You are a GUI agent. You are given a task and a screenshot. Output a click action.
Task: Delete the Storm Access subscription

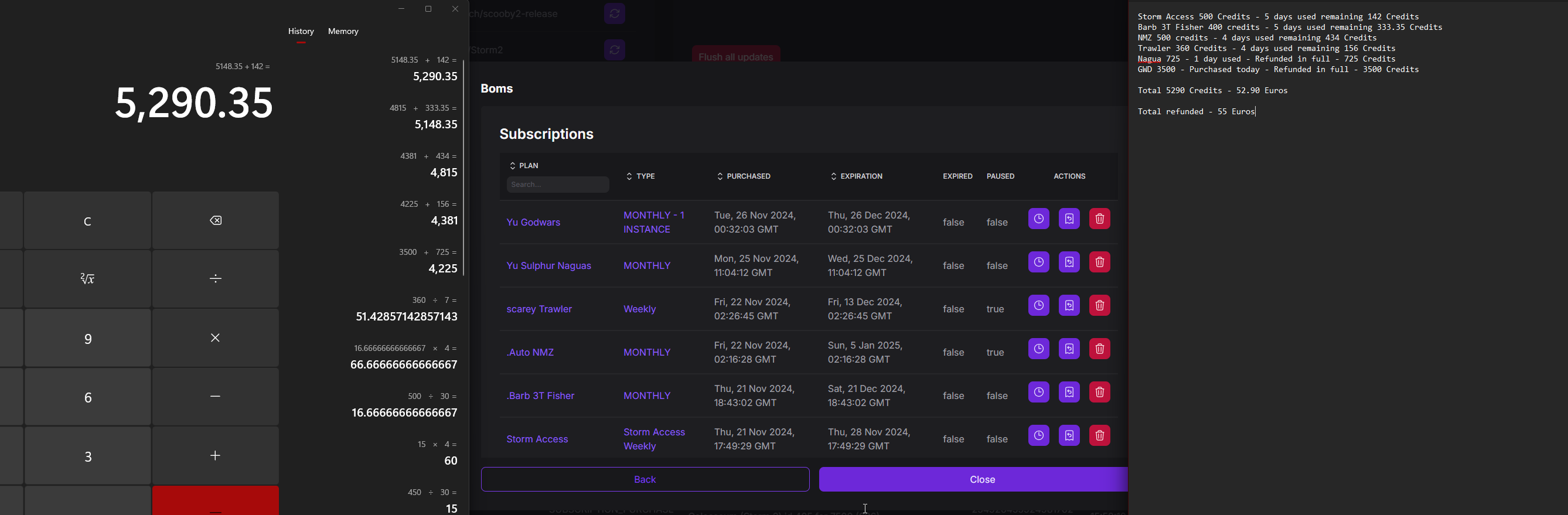[1099, 436]
